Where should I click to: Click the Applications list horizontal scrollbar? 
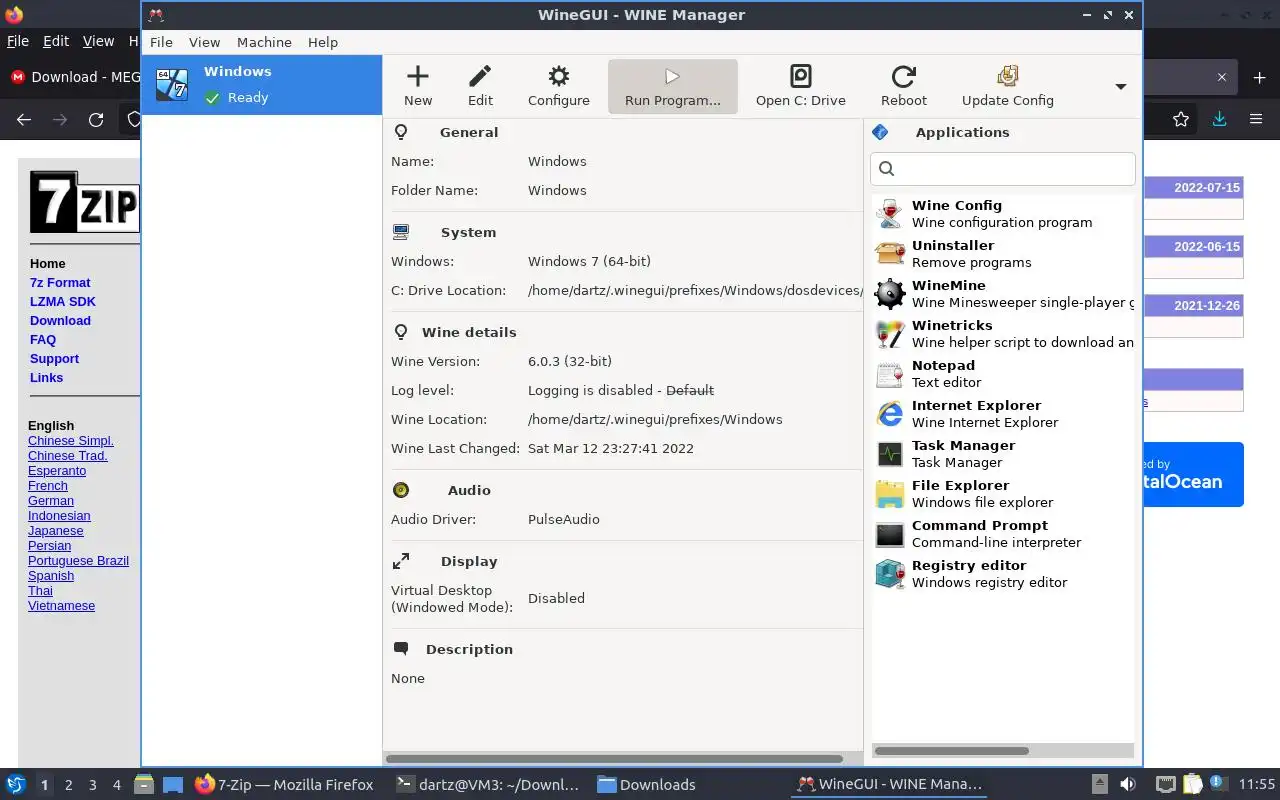(952, 750)
